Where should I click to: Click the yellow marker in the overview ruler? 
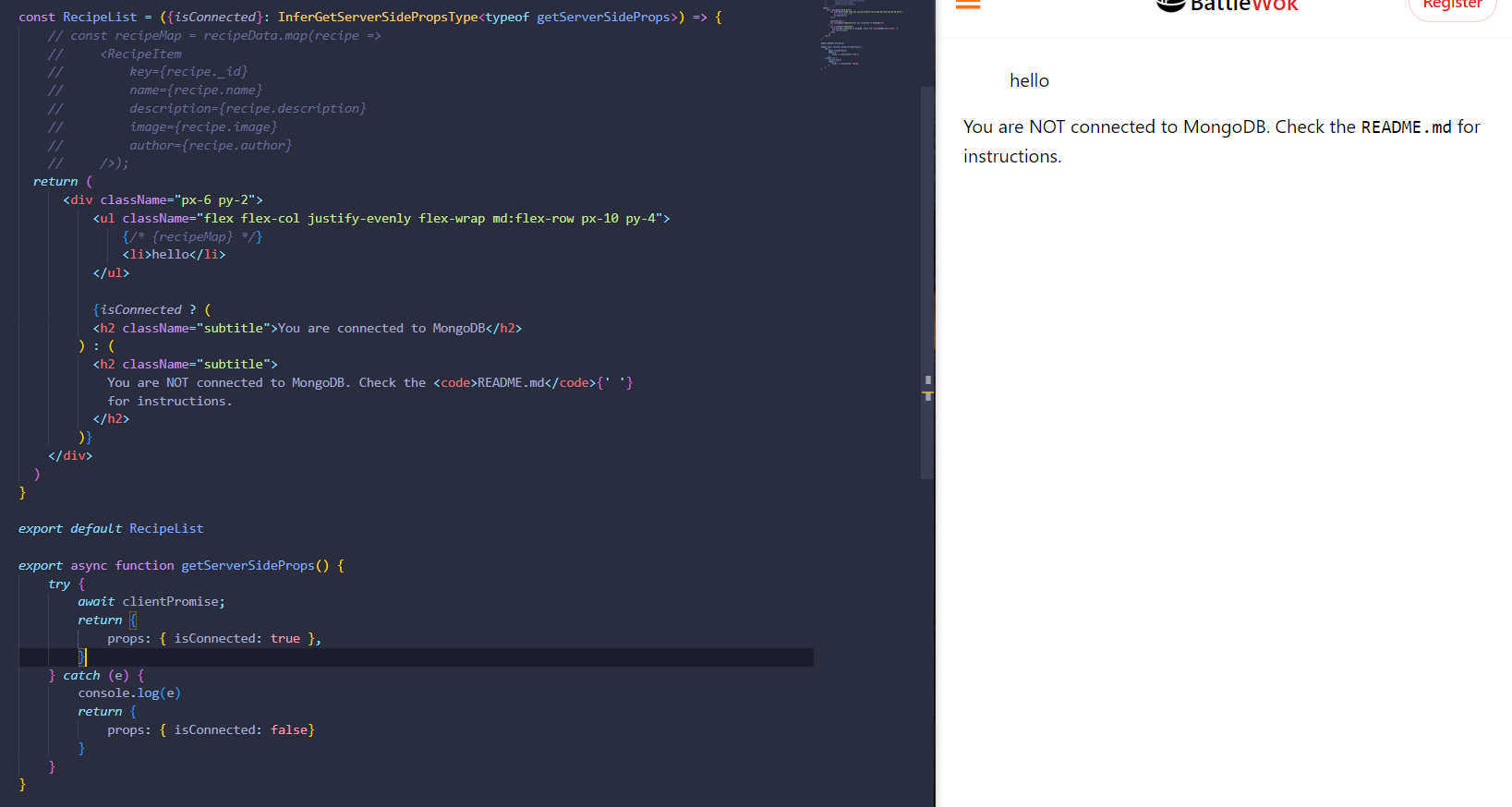click(927, 394)
